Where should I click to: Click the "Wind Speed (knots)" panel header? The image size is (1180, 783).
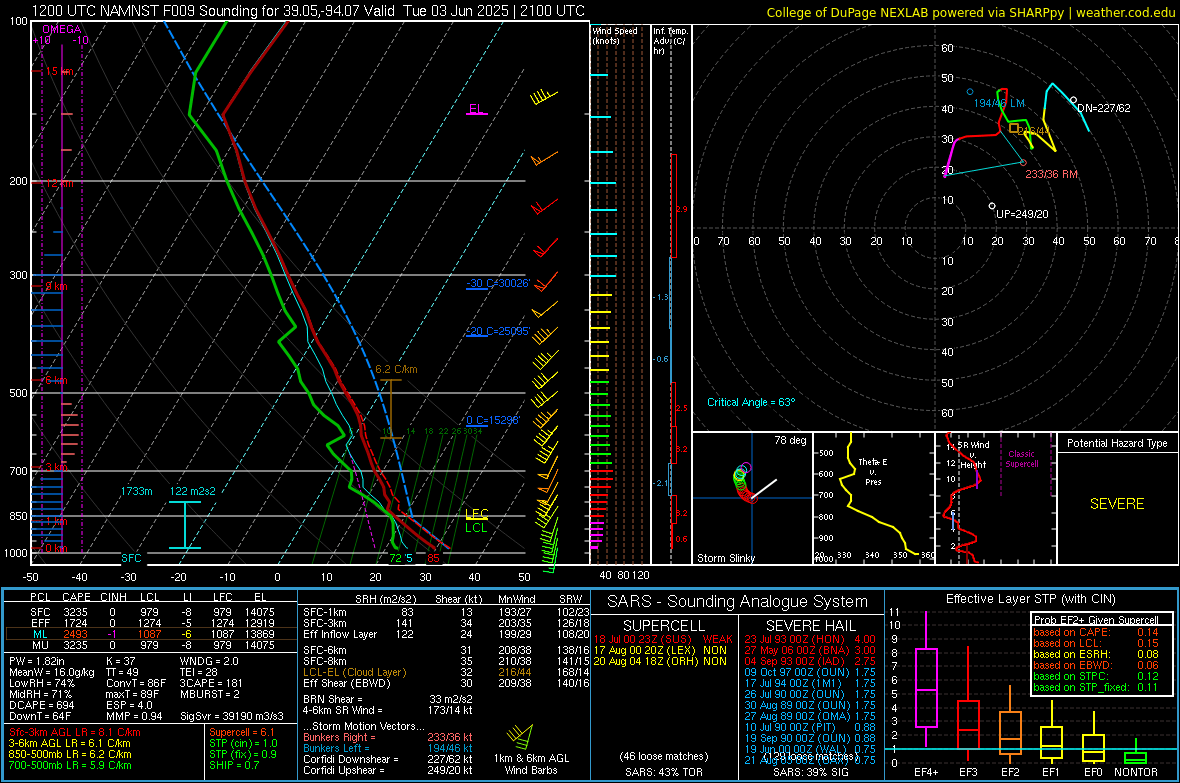615,35
